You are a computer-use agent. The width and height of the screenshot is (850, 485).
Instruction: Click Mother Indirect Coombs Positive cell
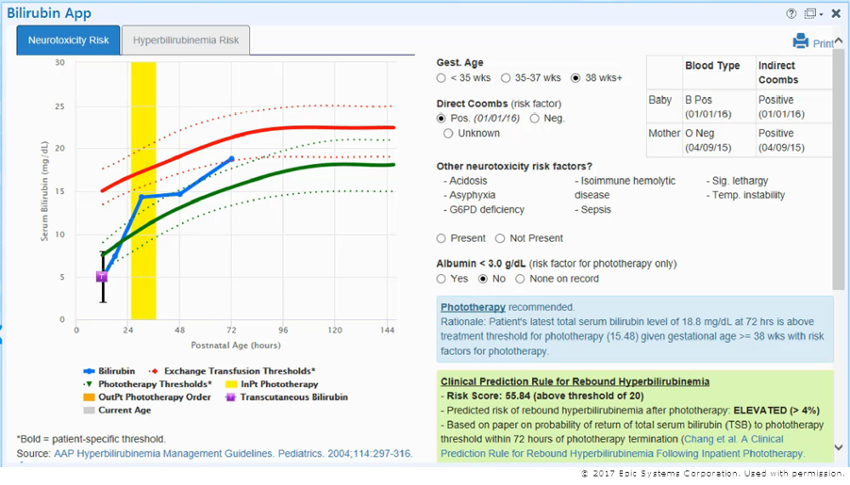pos(794,140)
